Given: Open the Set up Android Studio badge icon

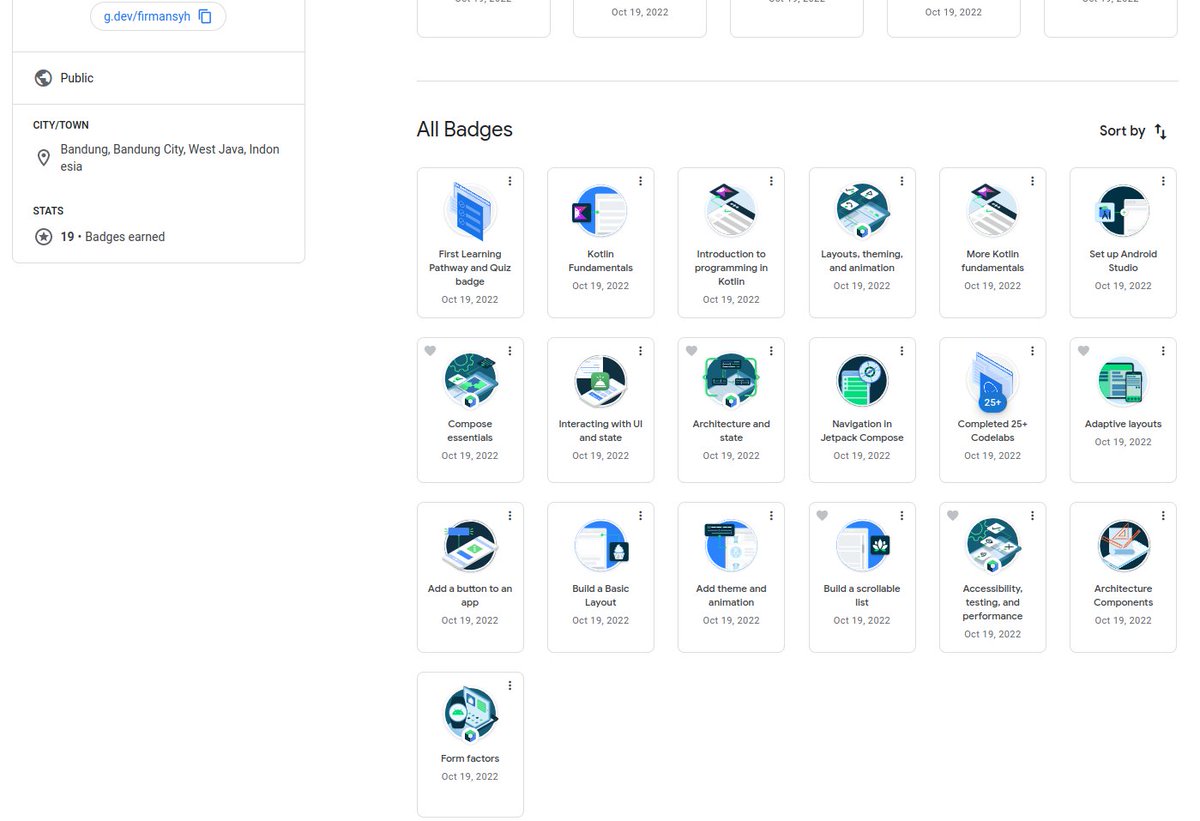Looking at the screenshot, I should tap(1123, 211).
